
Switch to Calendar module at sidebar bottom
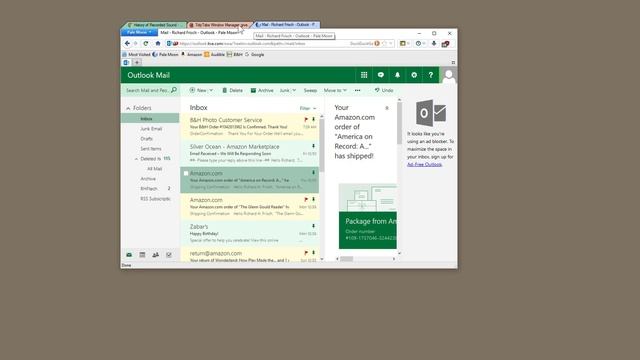point(142,255)
